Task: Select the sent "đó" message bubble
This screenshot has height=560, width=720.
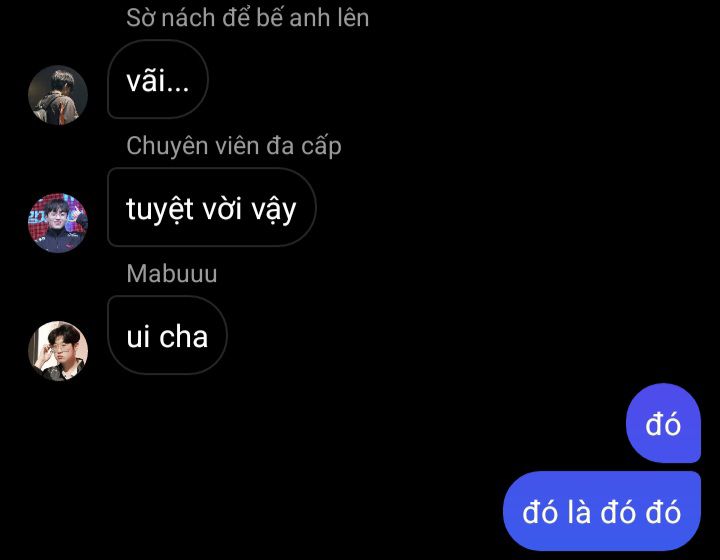Action: click(663, 423)
